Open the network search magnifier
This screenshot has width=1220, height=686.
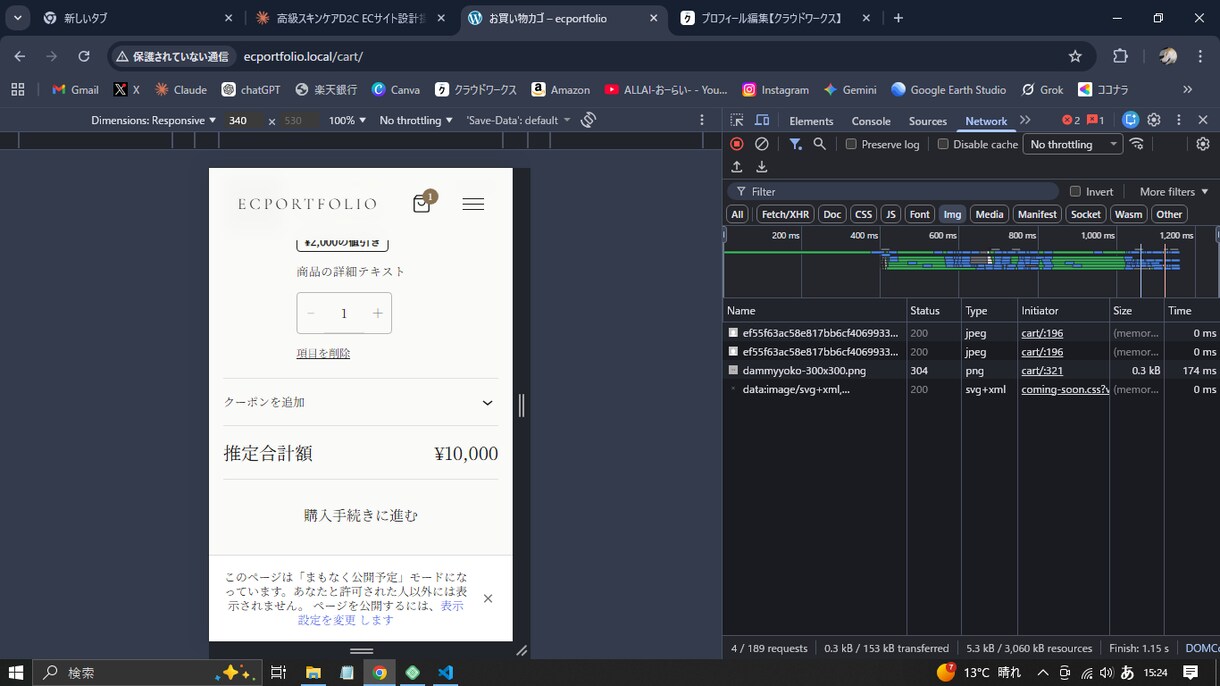(x=820, y=144)
